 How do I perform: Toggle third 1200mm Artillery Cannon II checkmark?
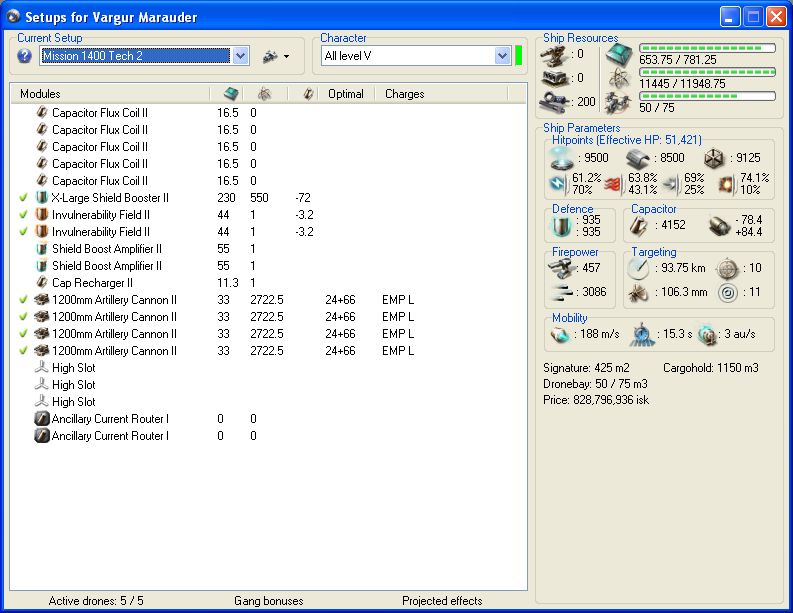(23, 334)
